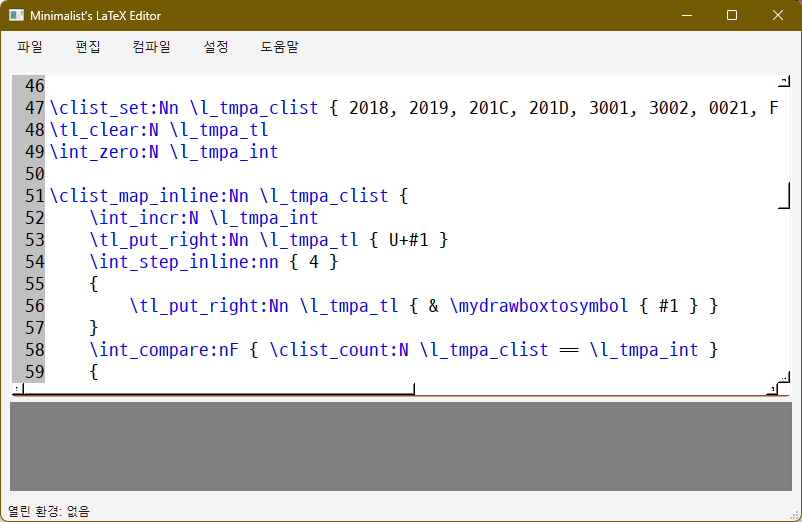
Task: Click the '3001' value on line 47
Action: 608,108
